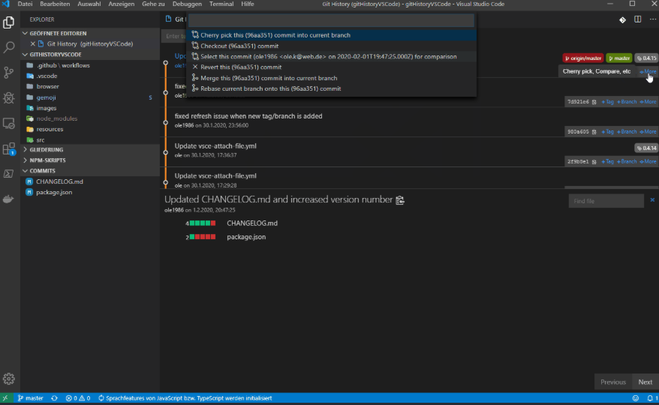Open the Terminal menu
The image size is (659, 405).
pyautogui.click(x=221, y=4)
